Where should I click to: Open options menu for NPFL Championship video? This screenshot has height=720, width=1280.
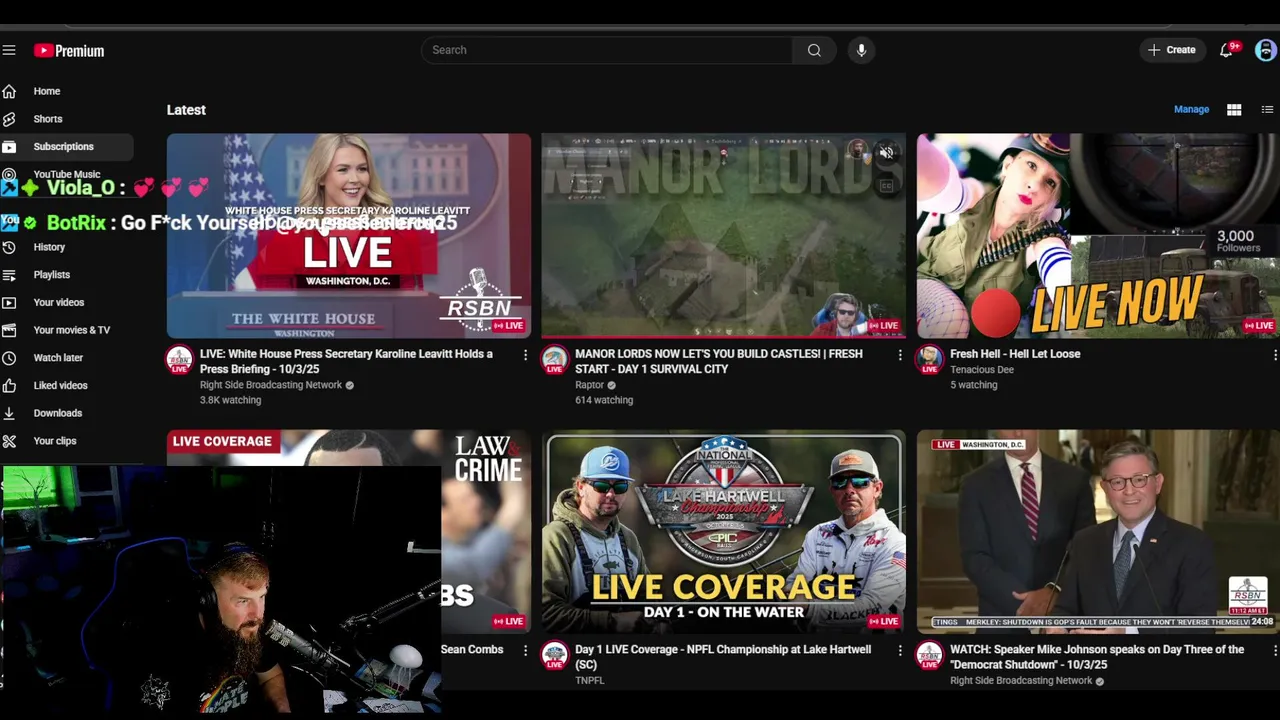[x=900, y=651]
